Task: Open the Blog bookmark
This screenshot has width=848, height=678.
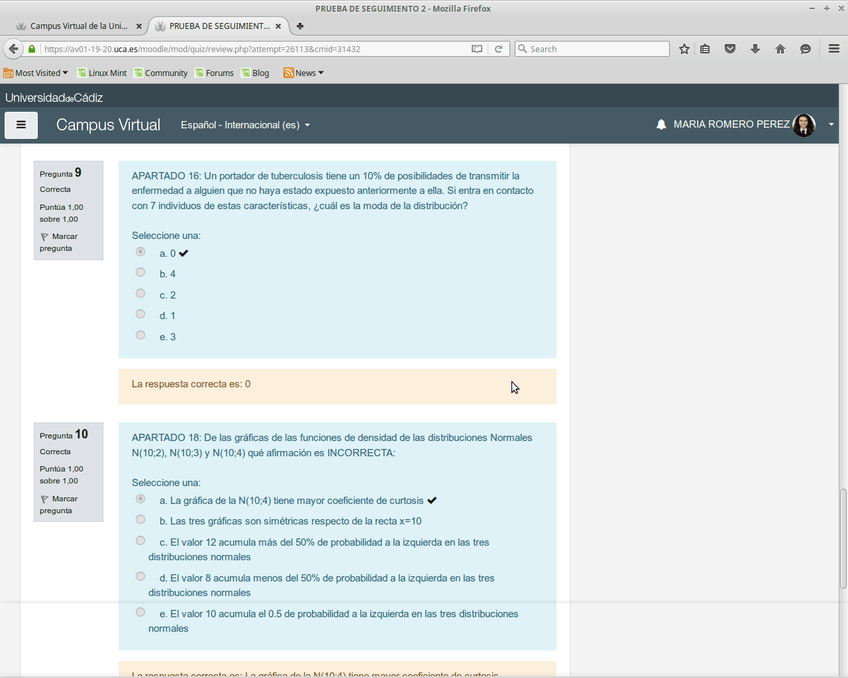Action: pos(255,73)
